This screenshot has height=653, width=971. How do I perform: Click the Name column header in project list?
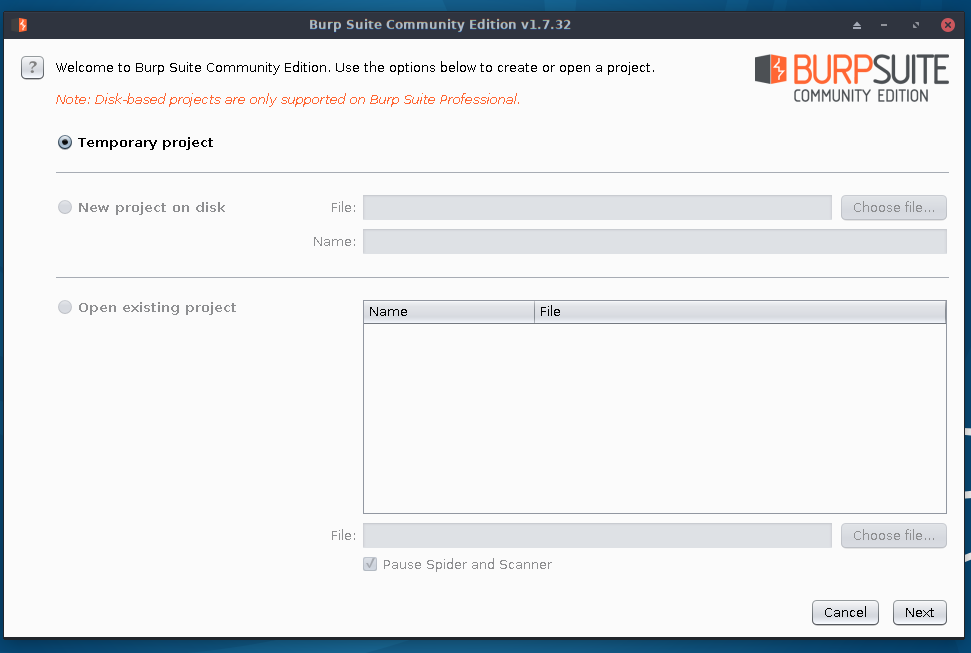448,311
